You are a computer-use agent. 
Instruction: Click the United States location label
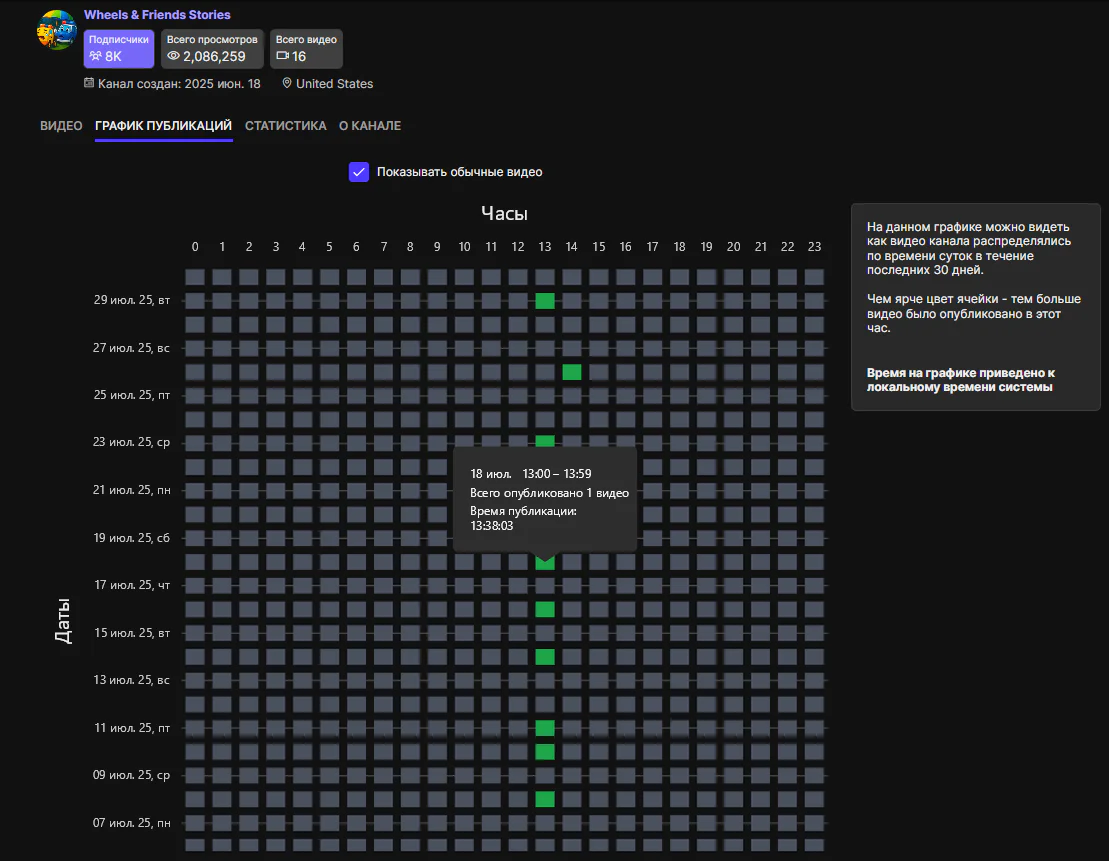pyautogui.click(x=334, y=83)
